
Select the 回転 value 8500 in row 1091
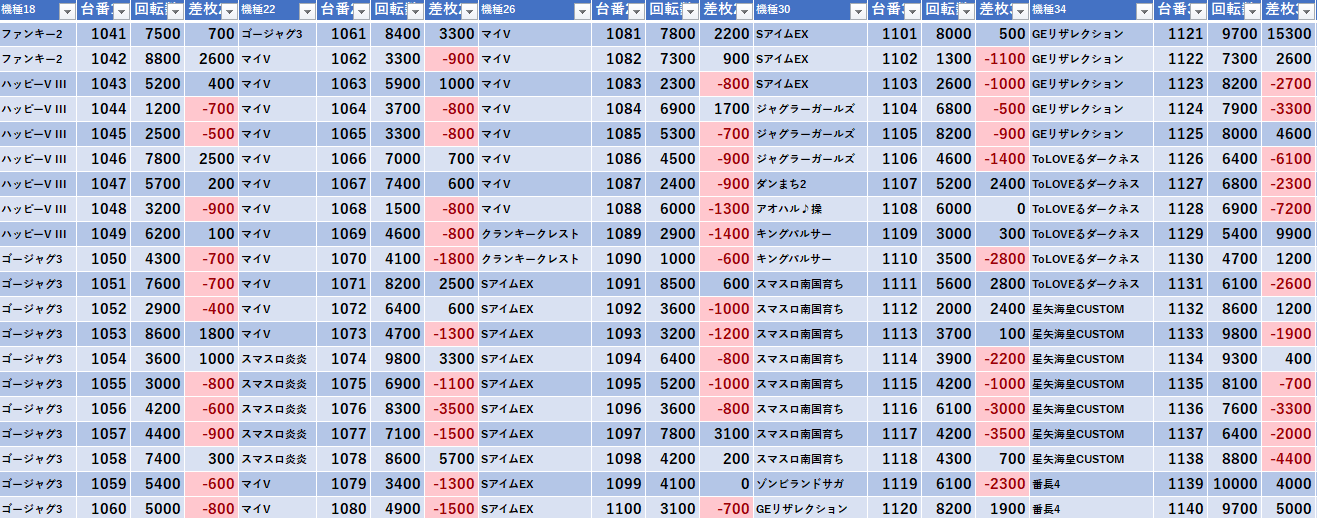click(x=673, y=284)
